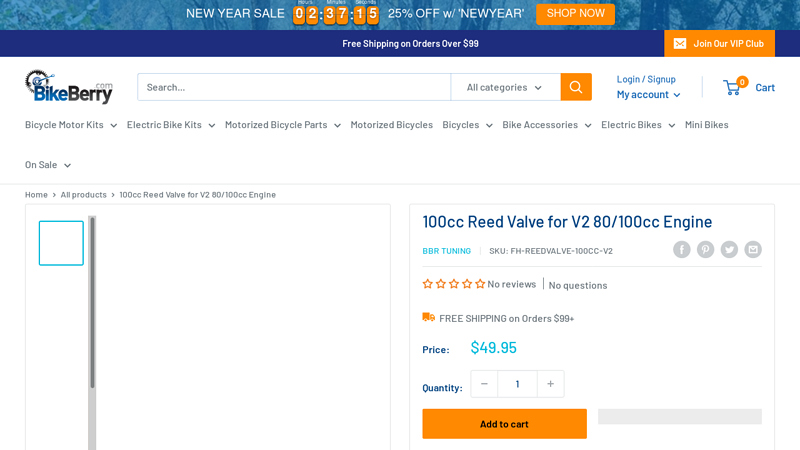The height and width of the screenshot is (450, 800).
Task: Click the quantity value field
Action: pos(517,384)
